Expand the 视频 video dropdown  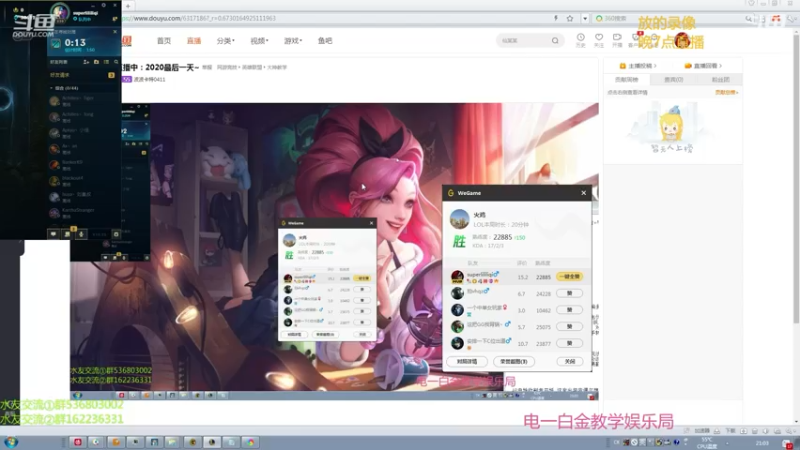pyautogui.click(x=259, y=41)
